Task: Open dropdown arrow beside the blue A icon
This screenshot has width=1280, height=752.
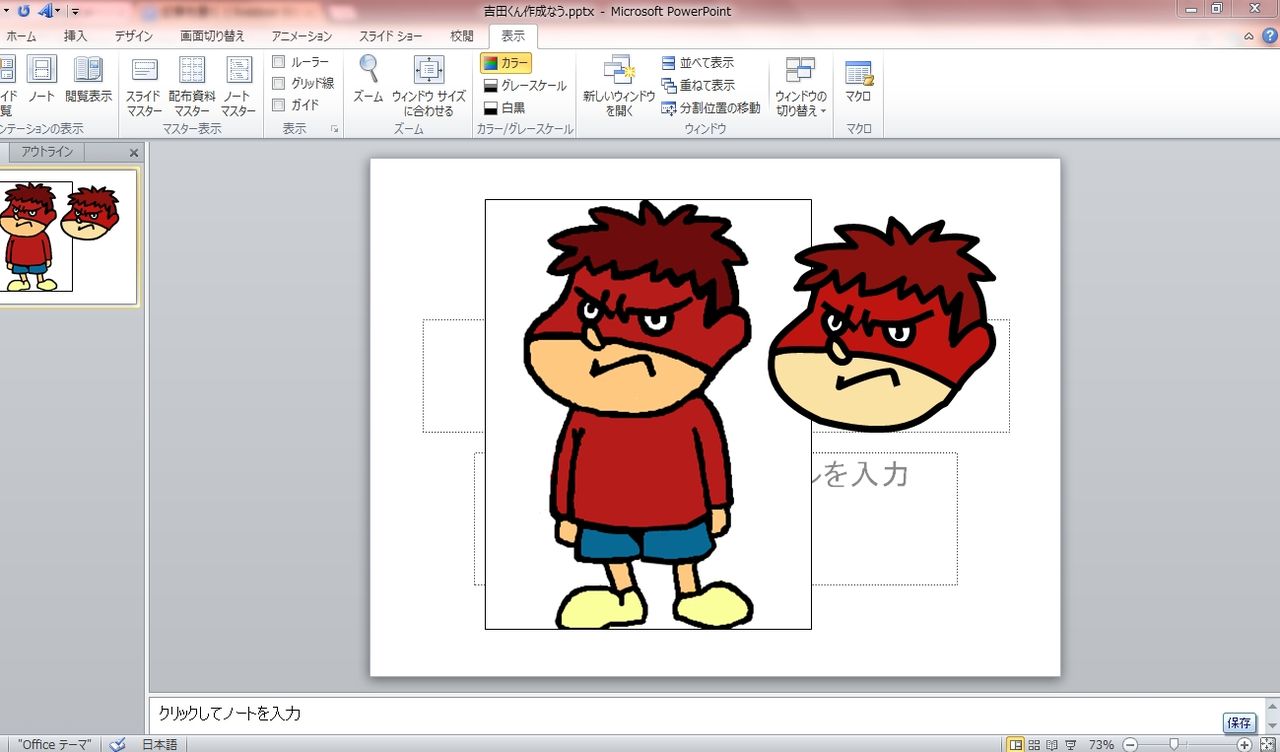Action: pyautogui.click(x=58, y=11)
